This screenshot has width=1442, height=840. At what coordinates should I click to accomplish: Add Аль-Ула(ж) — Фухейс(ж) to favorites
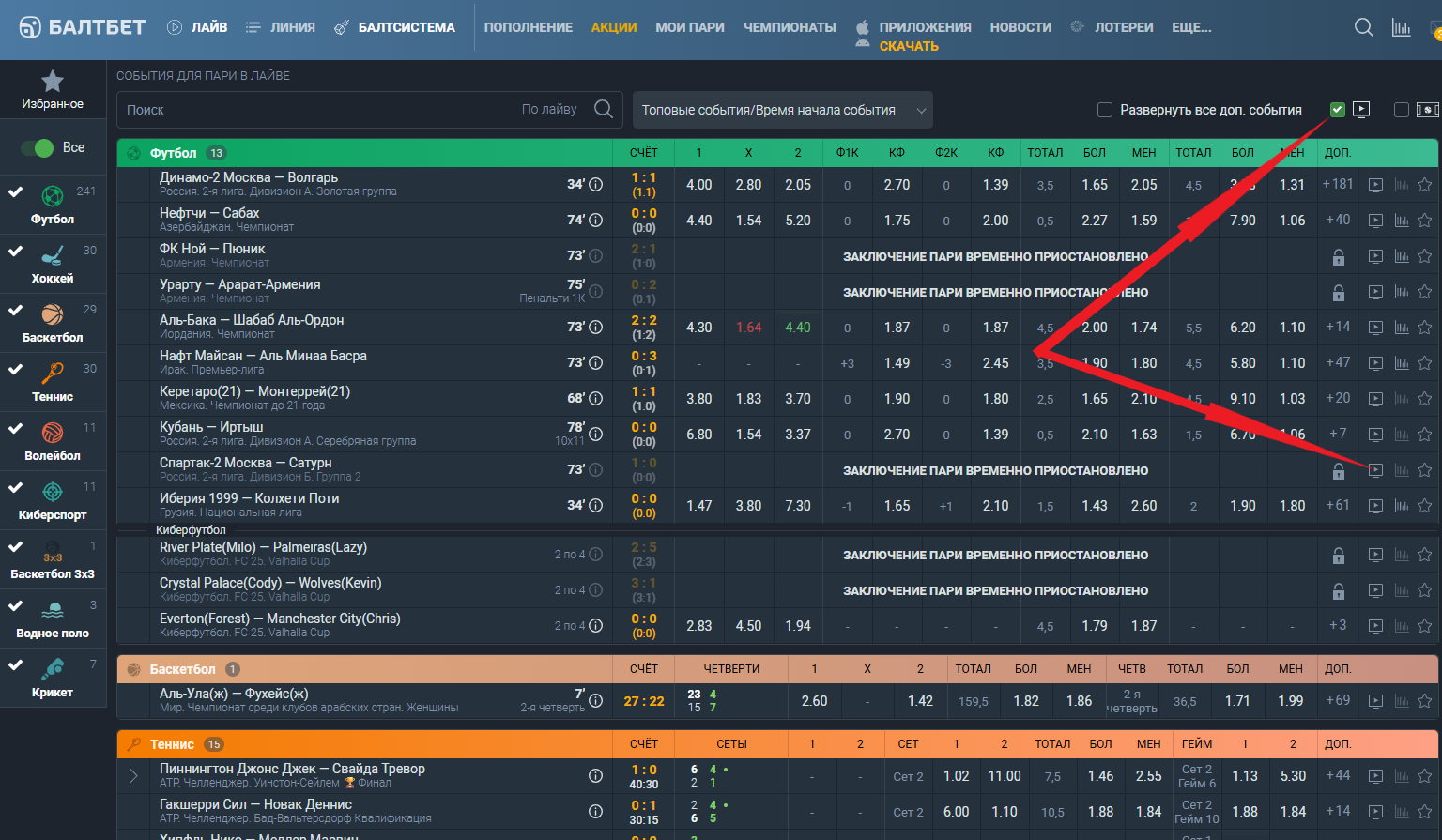[x=1425, y=701]
